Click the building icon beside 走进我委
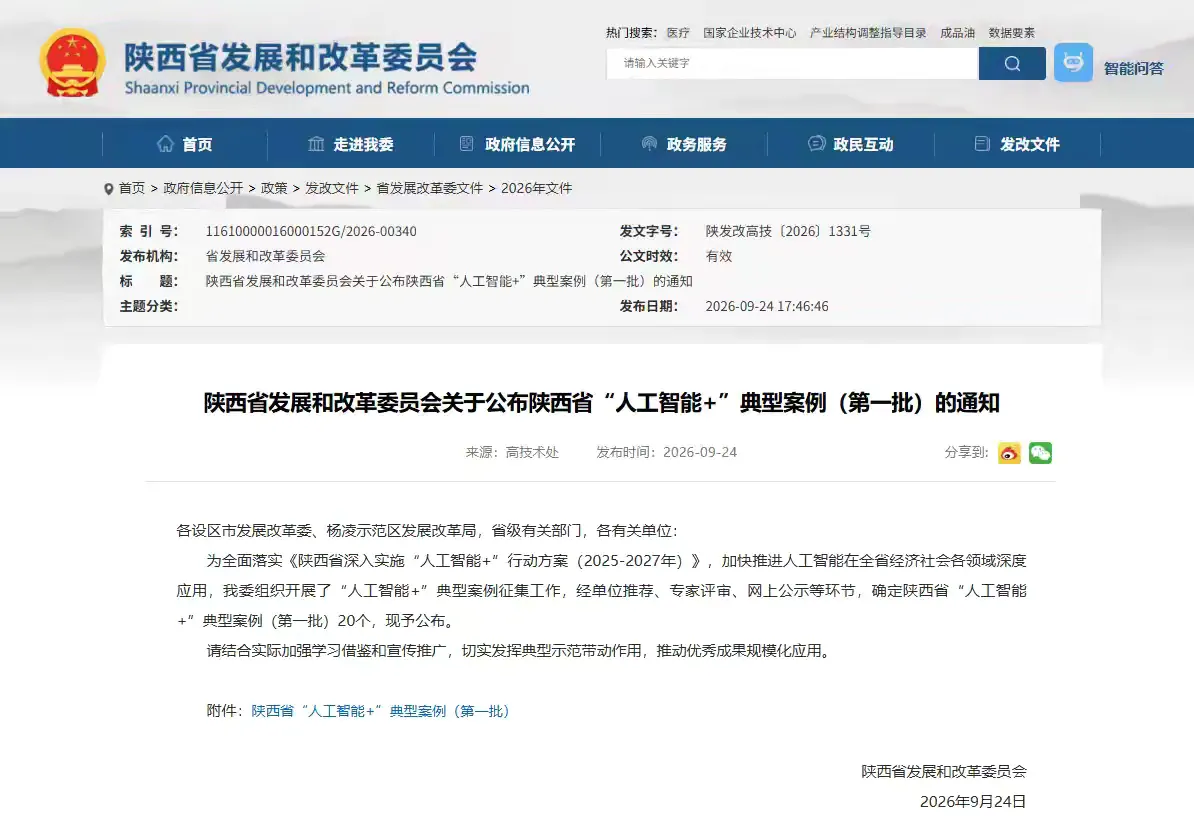 point(316,144)
